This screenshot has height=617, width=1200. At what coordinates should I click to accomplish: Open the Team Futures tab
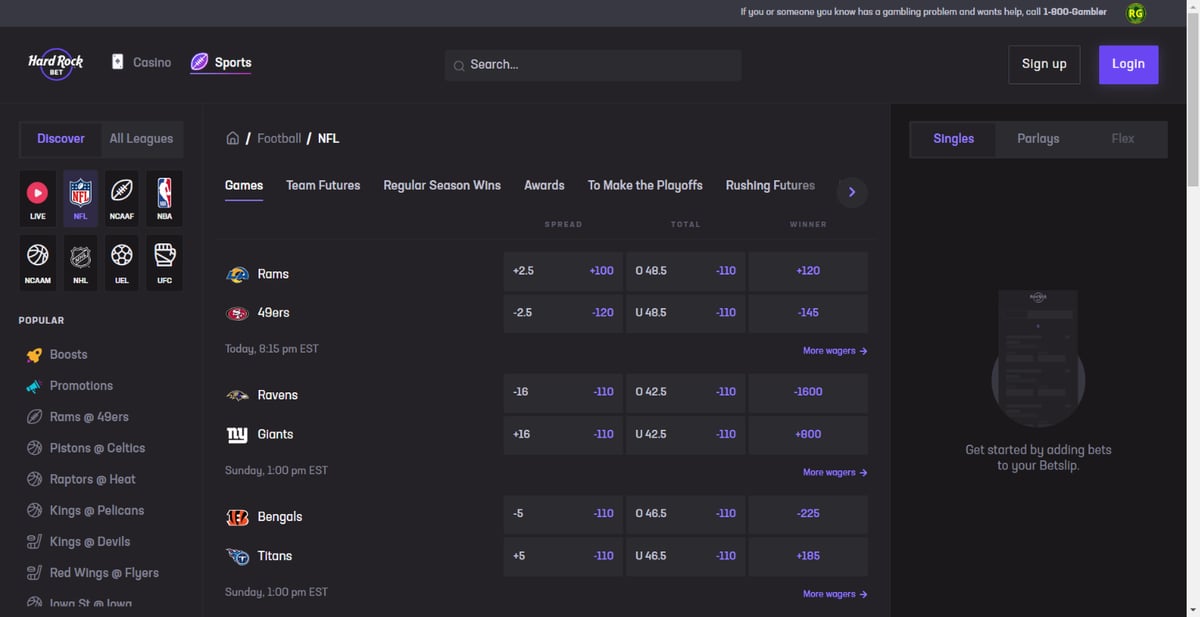pos(323,185)
